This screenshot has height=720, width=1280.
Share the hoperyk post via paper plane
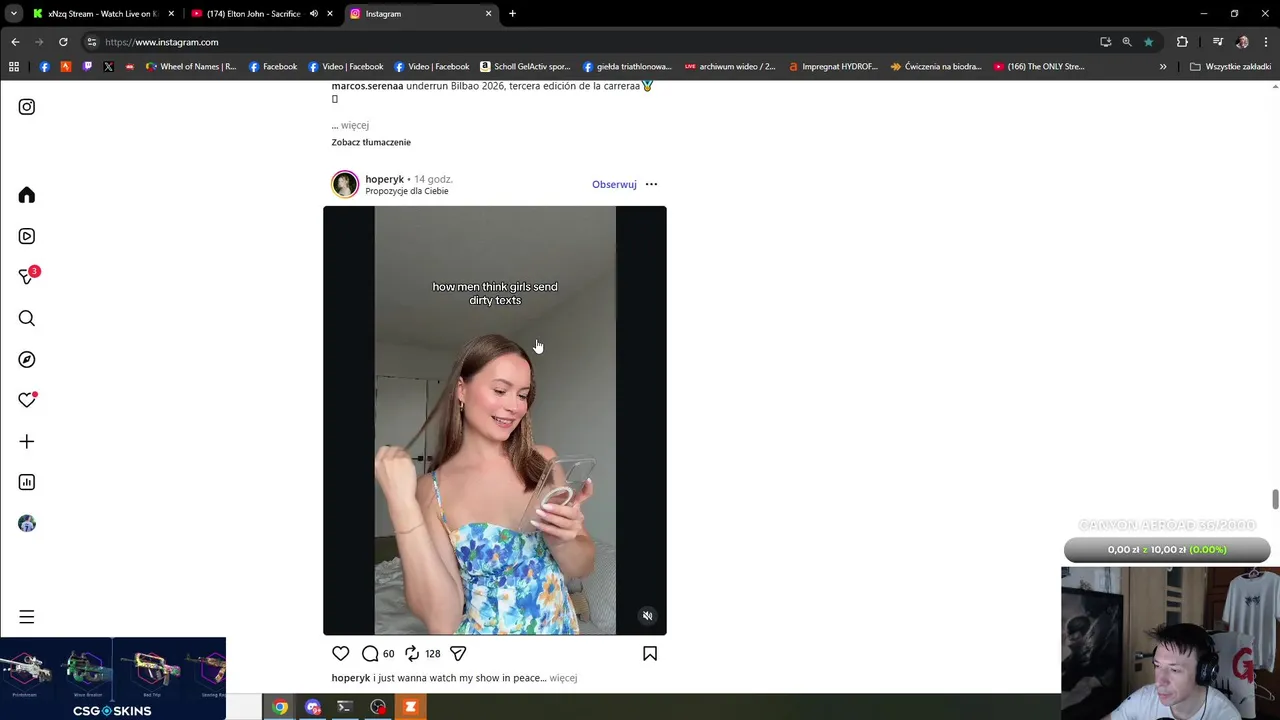click(x=458, y=653)
